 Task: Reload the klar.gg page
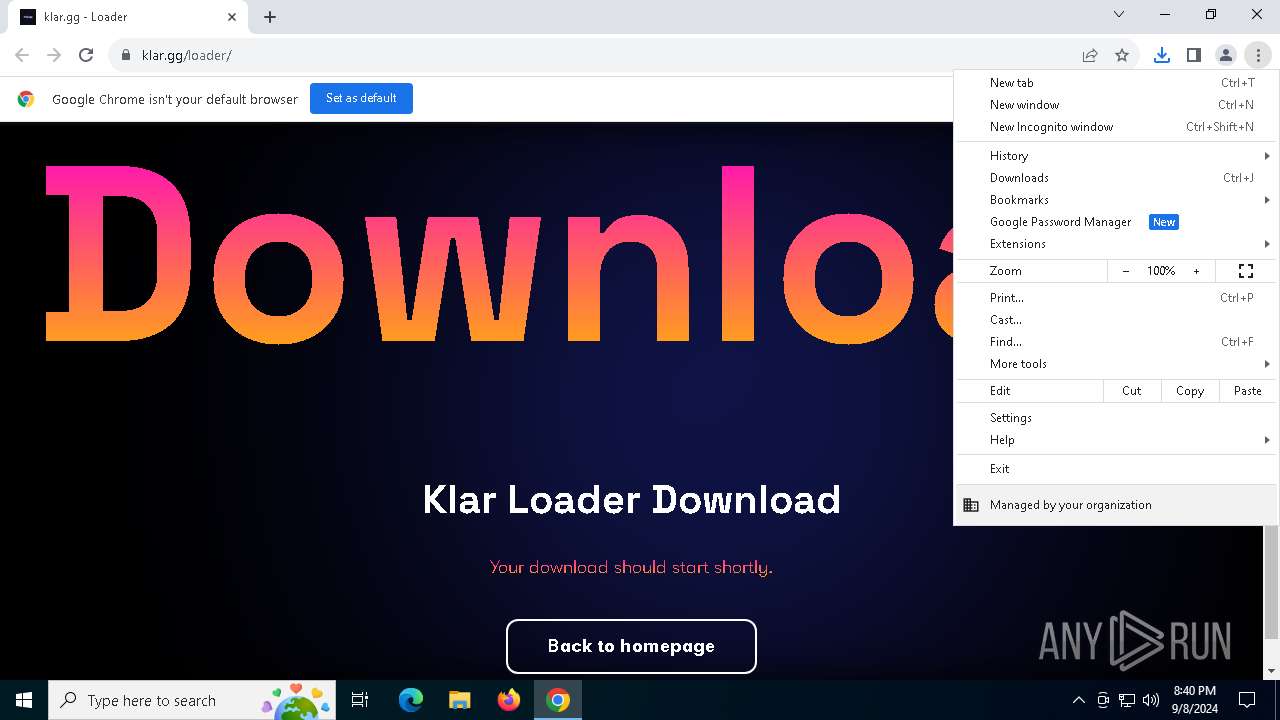pyautogui.click(x=86, y=55)
